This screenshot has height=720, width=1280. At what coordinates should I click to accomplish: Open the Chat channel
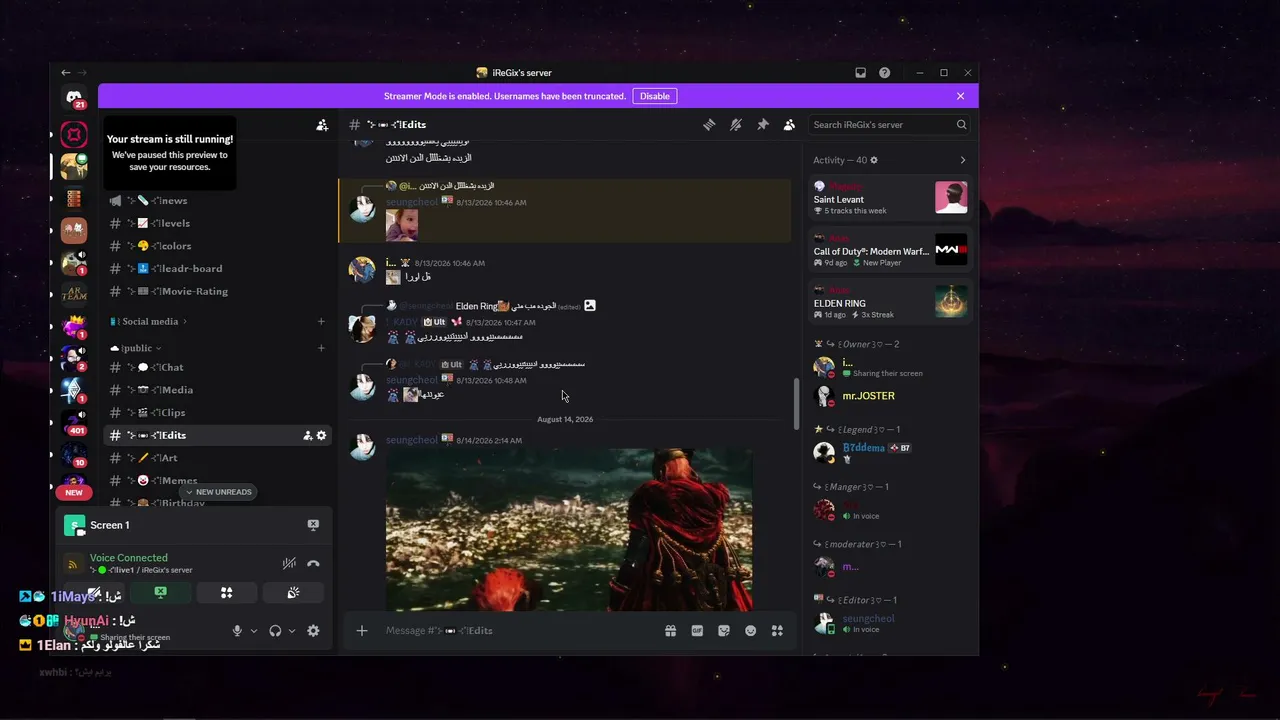tap(220, 367)
